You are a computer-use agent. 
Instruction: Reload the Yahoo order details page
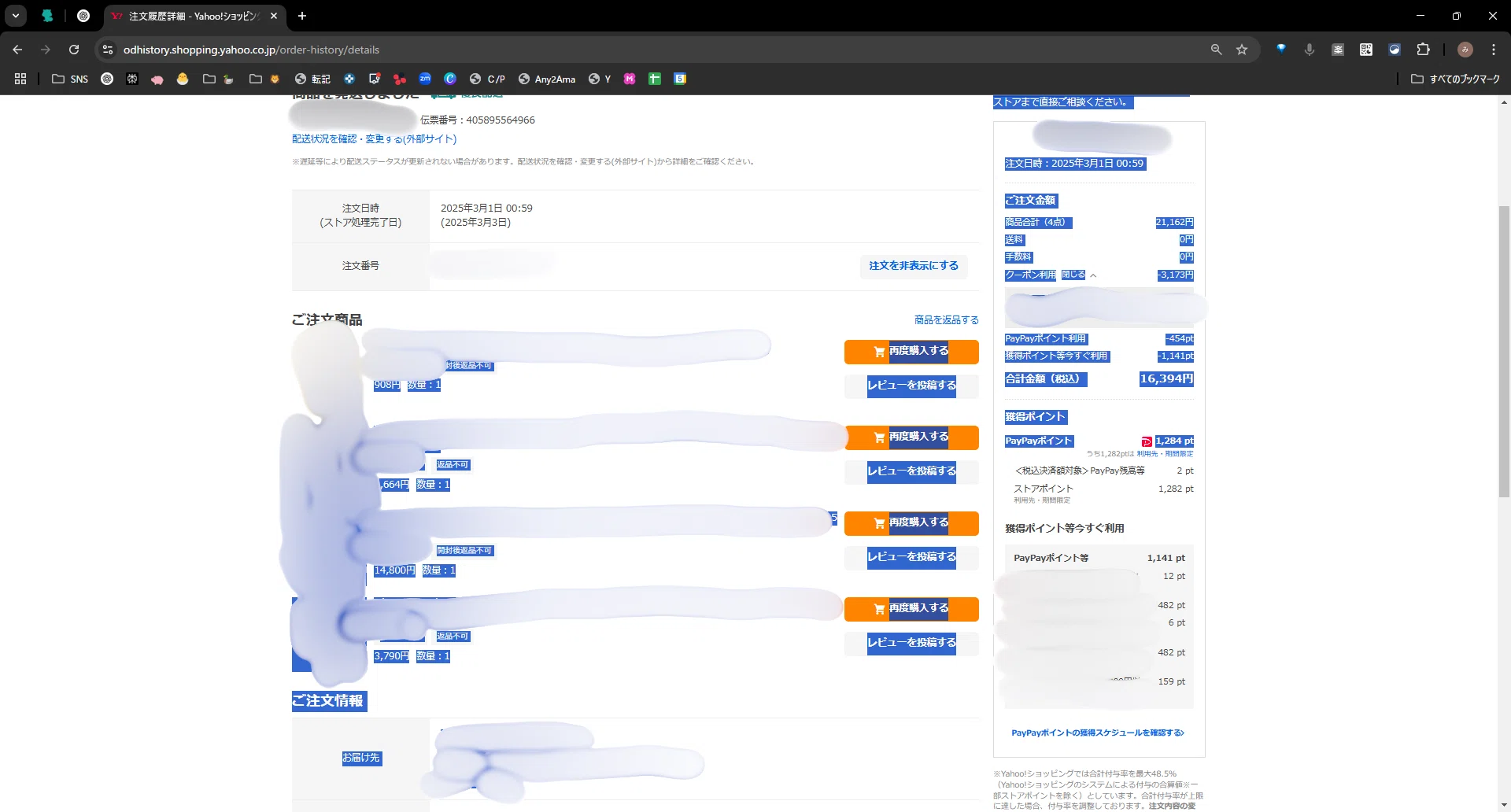tap(74, 50)
